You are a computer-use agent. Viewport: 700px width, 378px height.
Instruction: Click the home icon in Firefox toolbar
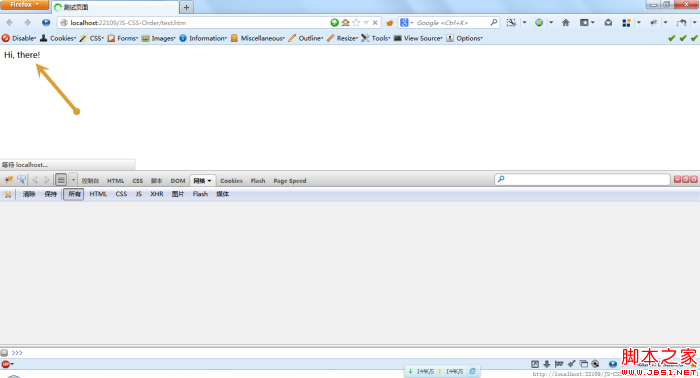[566, 22]
